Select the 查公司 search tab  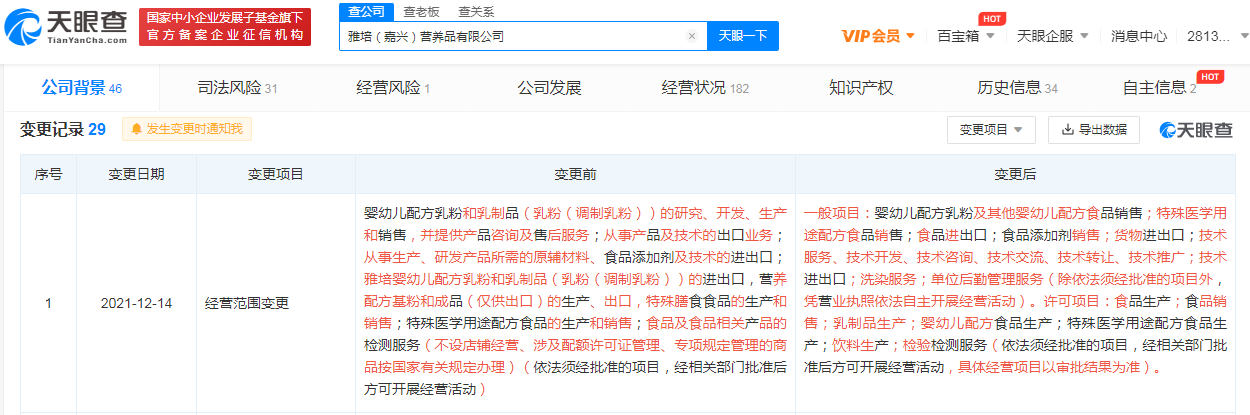pos(365,11)
